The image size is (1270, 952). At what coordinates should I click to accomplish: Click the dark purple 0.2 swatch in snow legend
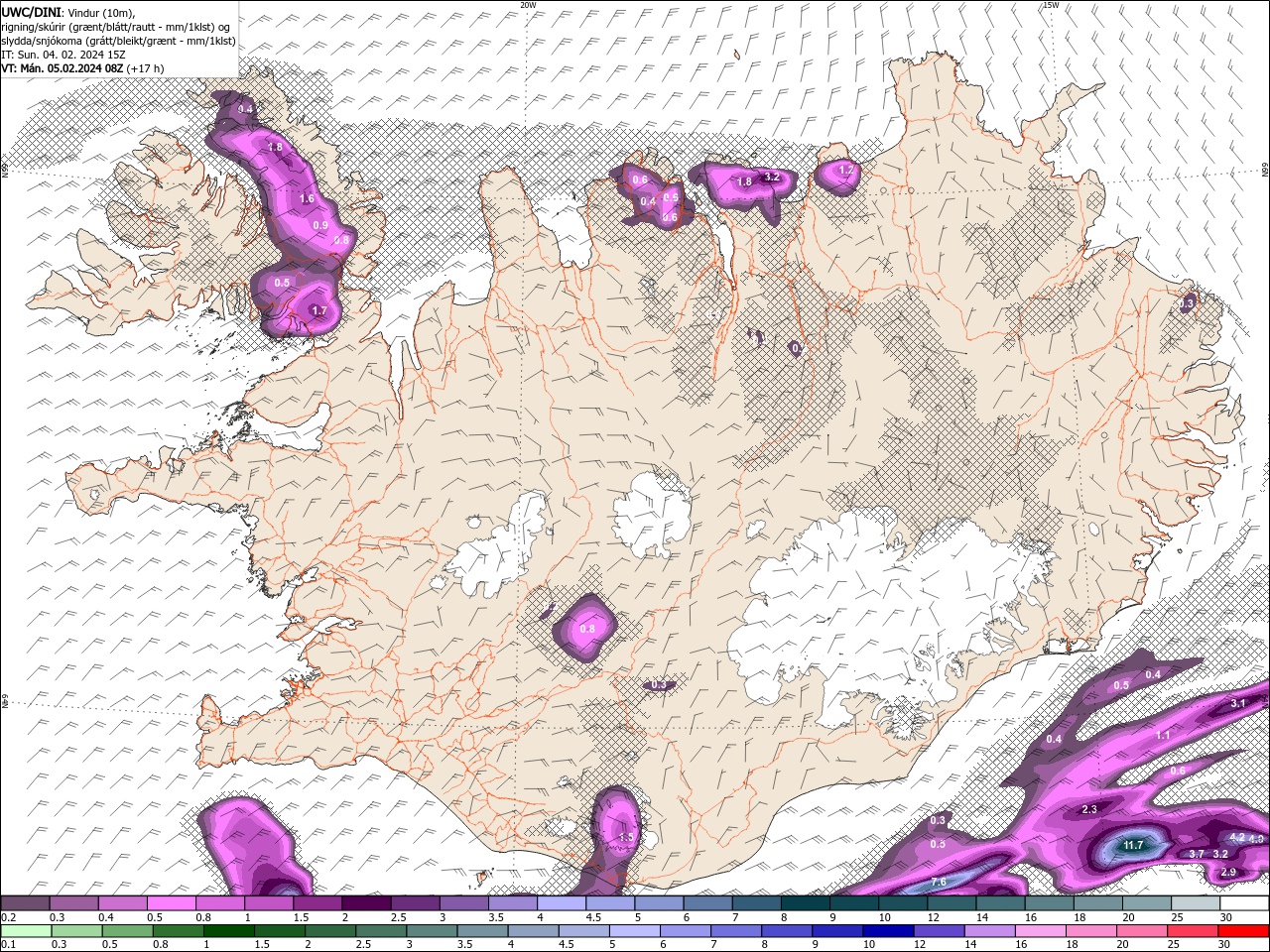(x=26, y=903)
